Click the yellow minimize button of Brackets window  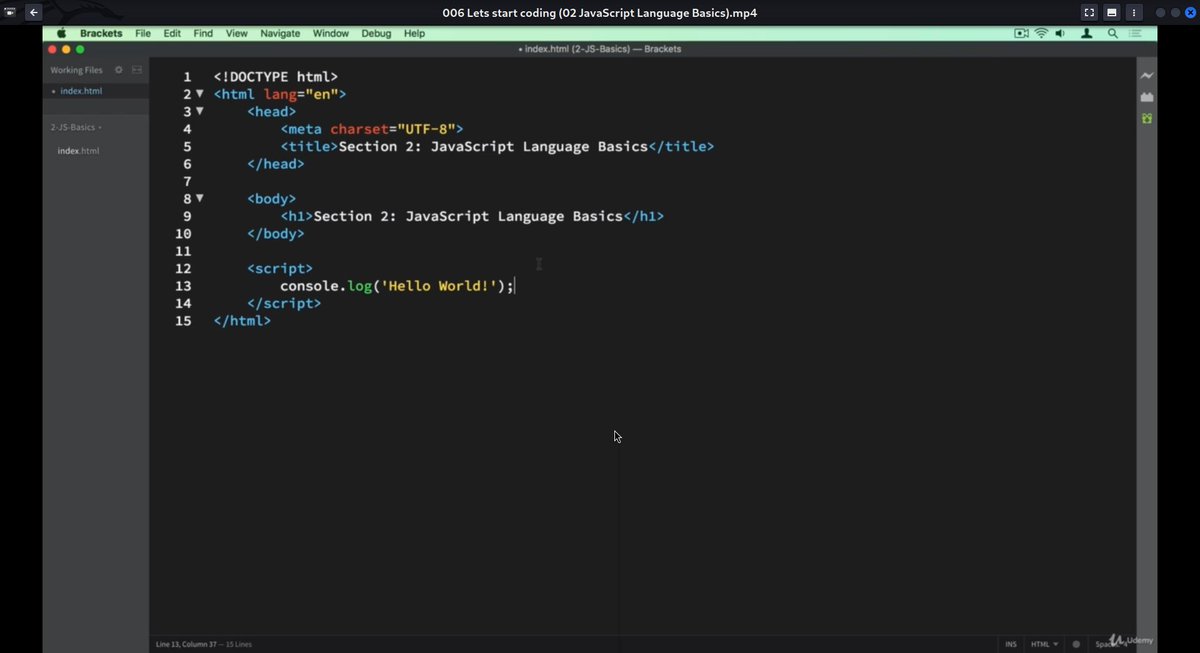(x=66, y=49)
